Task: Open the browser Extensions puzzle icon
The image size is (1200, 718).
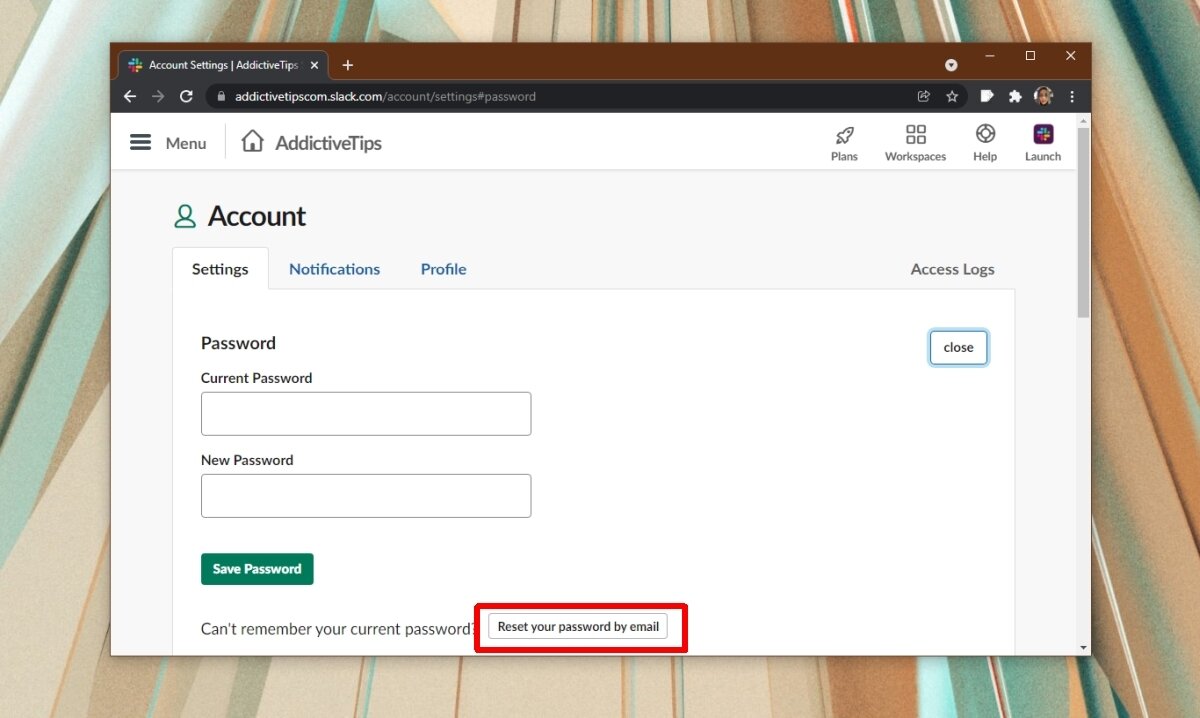Action: pos(1015,97)
